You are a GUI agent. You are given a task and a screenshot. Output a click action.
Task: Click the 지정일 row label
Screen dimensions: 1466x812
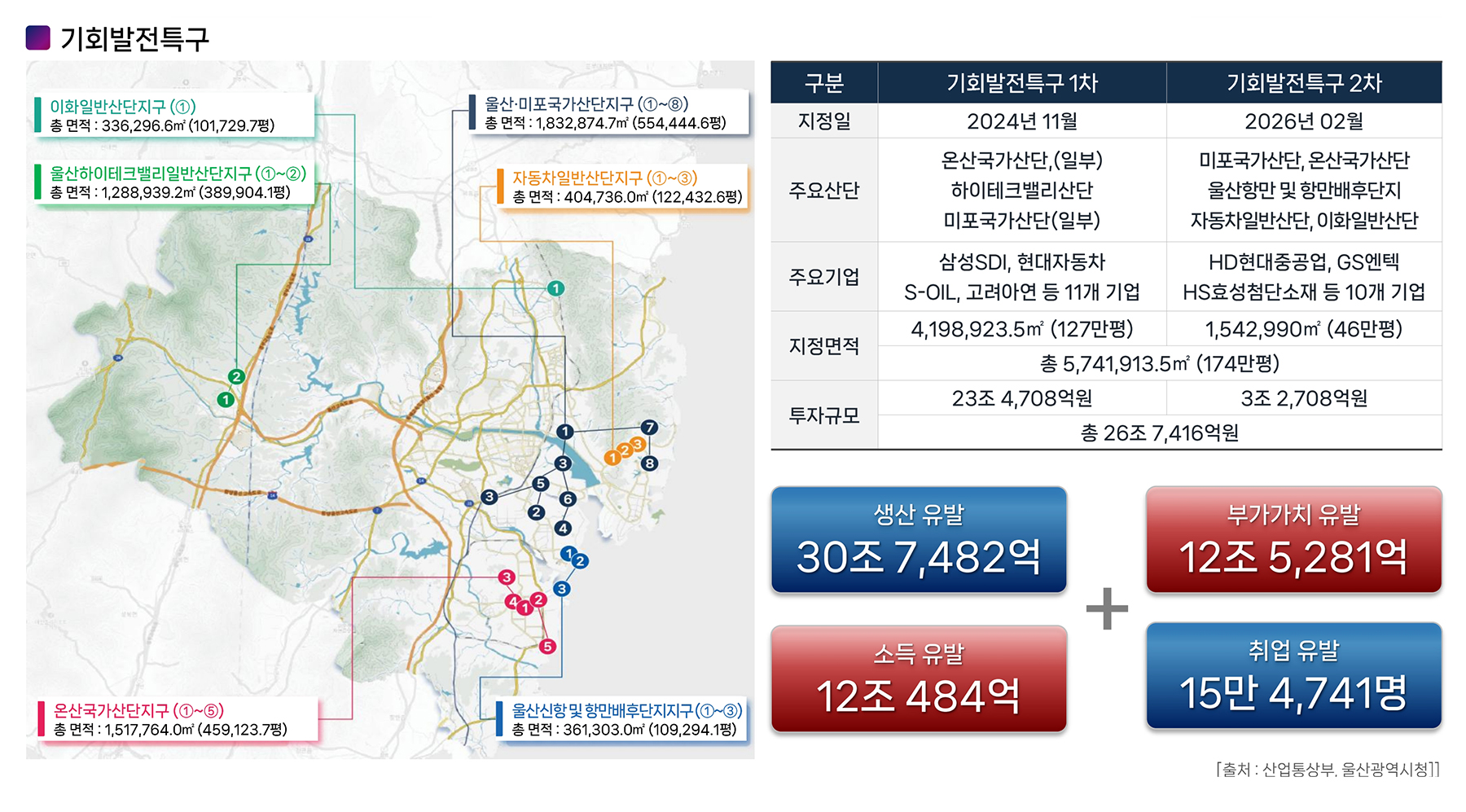[824, 121]
